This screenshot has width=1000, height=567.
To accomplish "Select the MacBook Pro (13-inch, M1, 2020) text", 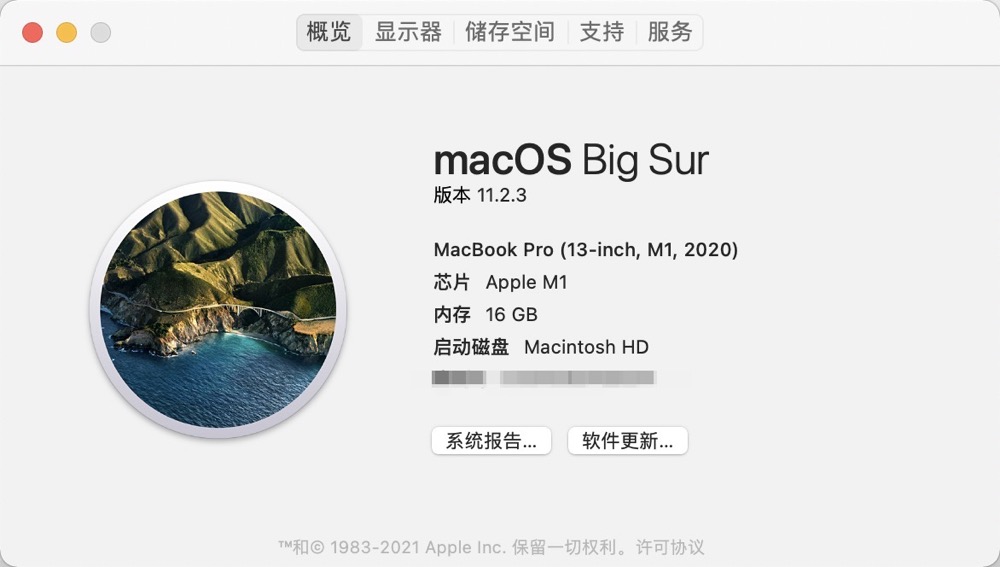I will click(x=585, y=249).
